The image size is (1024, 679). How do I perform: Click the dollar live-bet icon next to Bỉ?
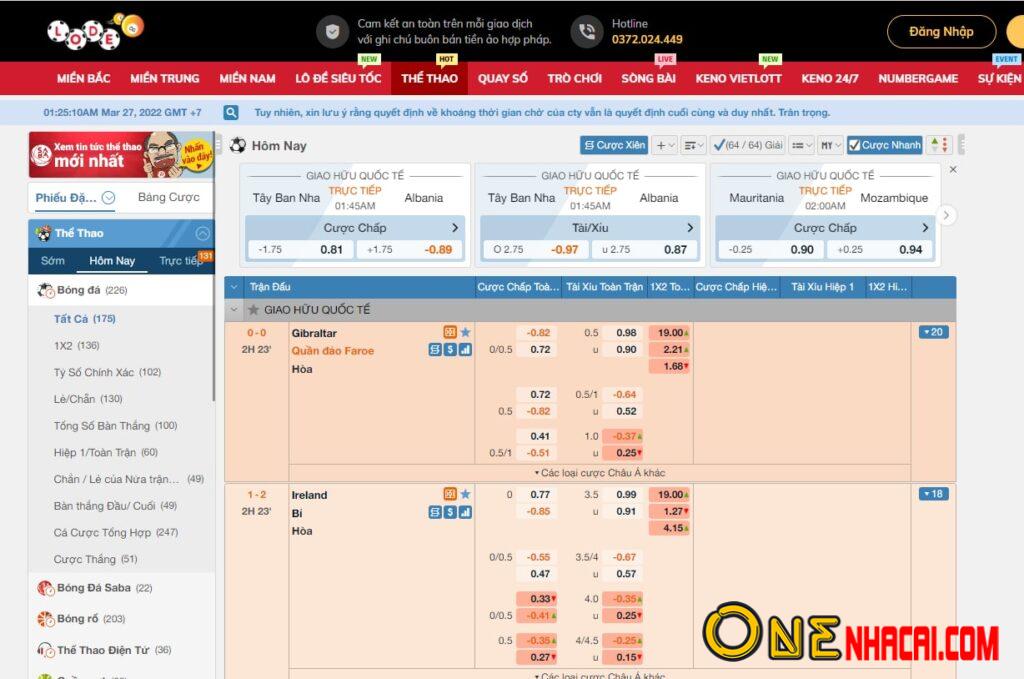click(x=450, y=513)
